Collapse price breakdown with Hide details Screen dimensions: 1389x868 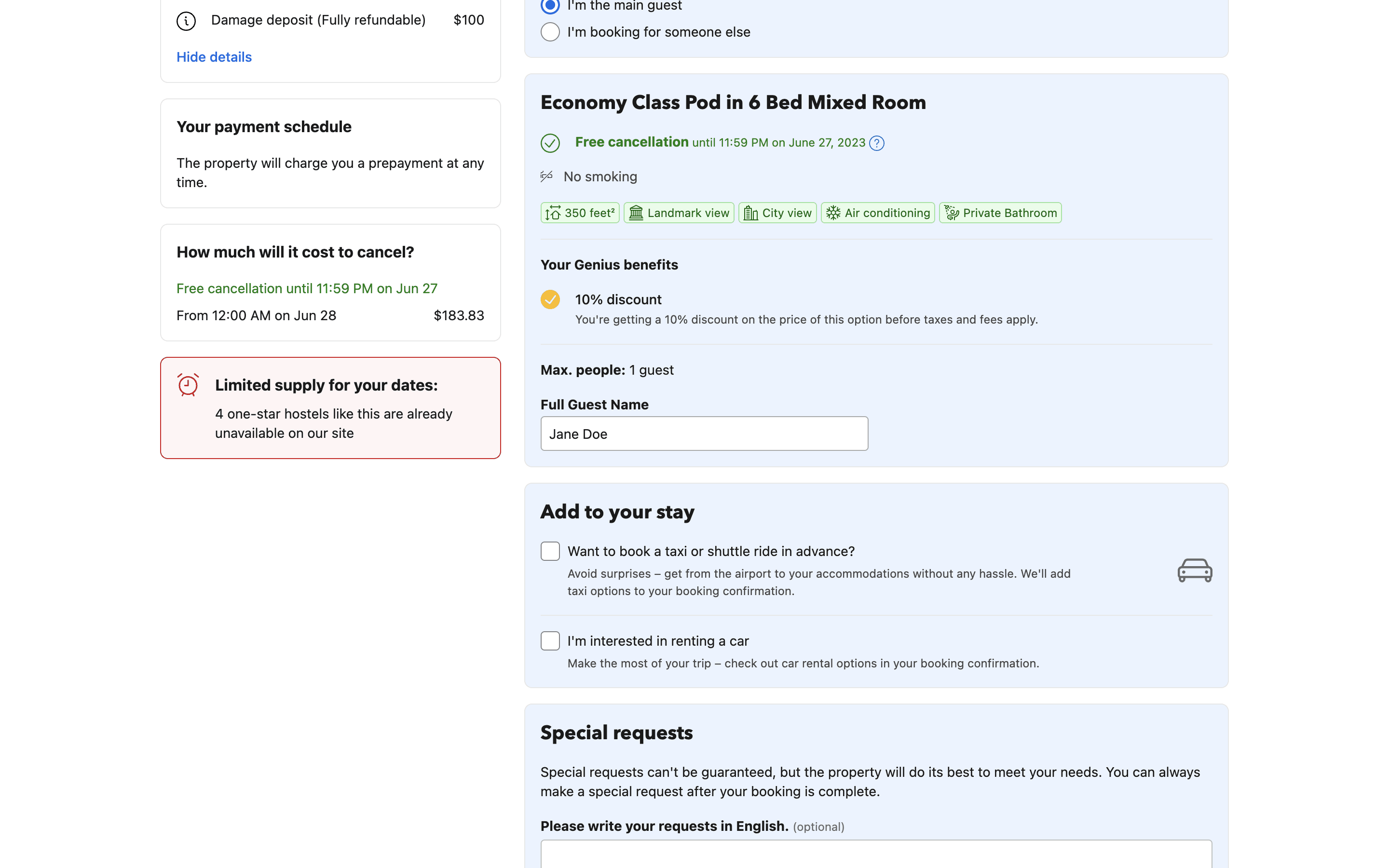tap(214, 57)
